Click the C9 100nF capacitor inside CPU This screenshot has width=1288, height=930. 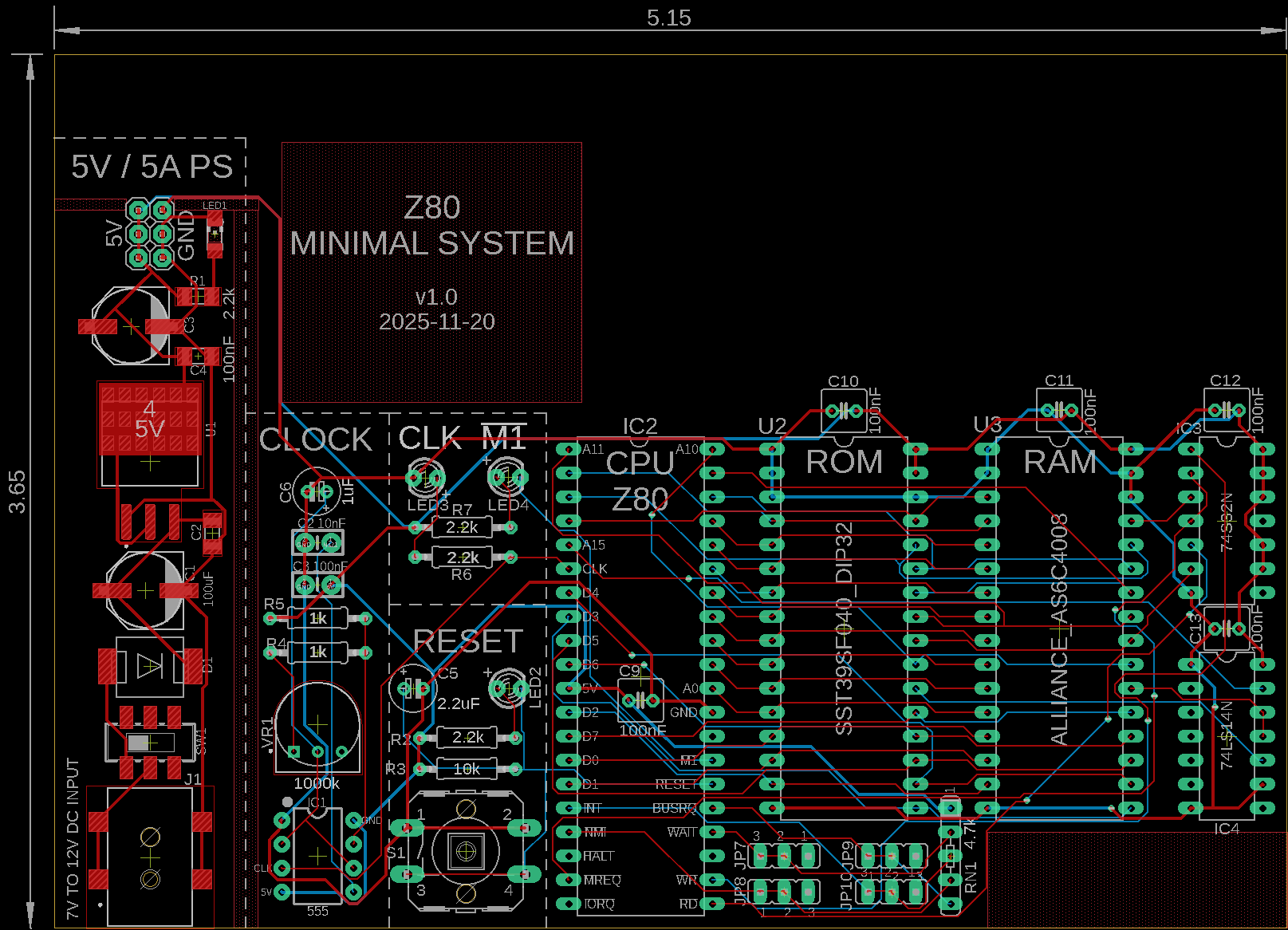pyautogui.click(x=640, y=700)
